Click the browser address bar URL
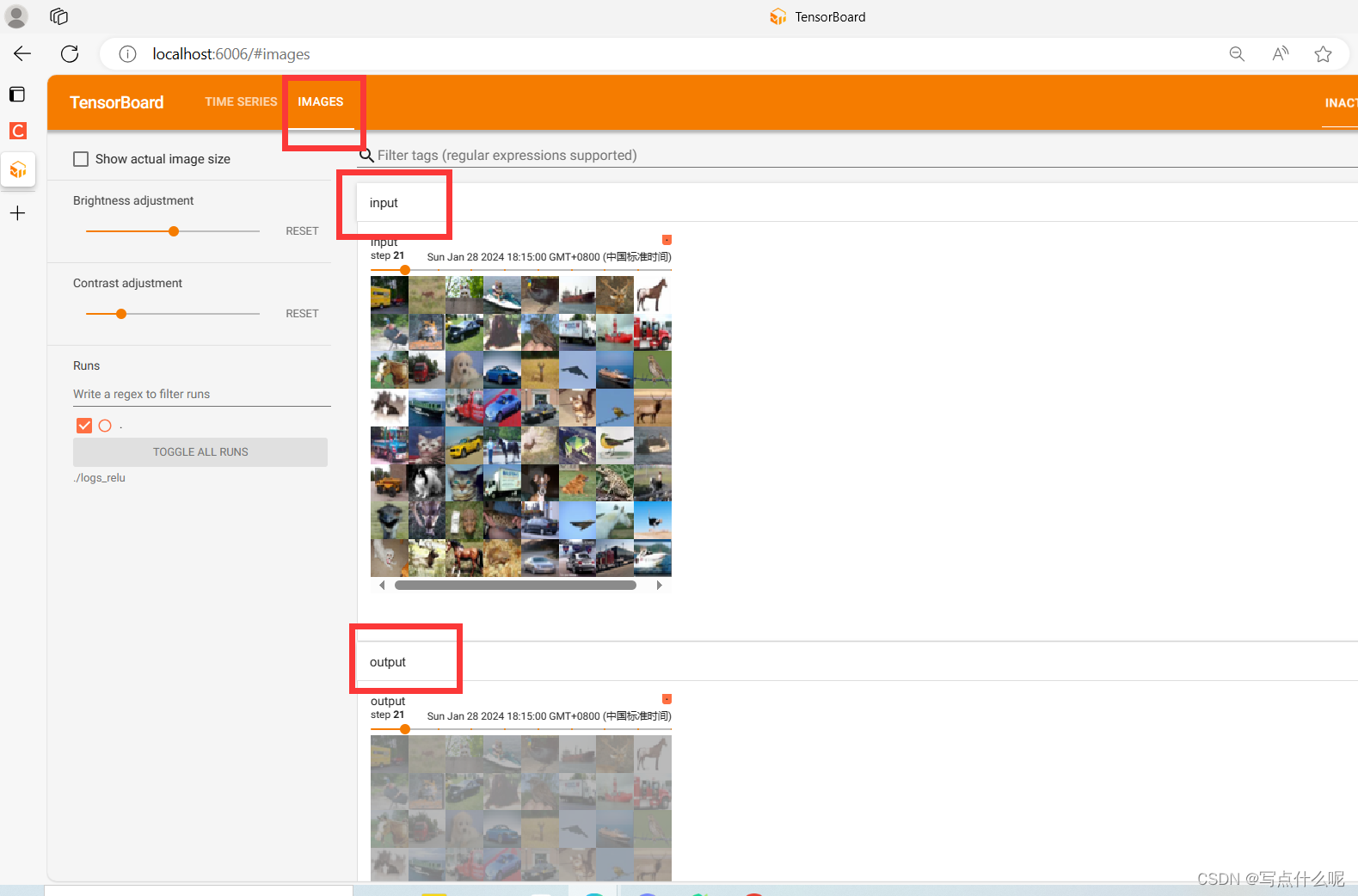Image resolution: width=1358 pixels, height=896 pixels. point(231,54)
